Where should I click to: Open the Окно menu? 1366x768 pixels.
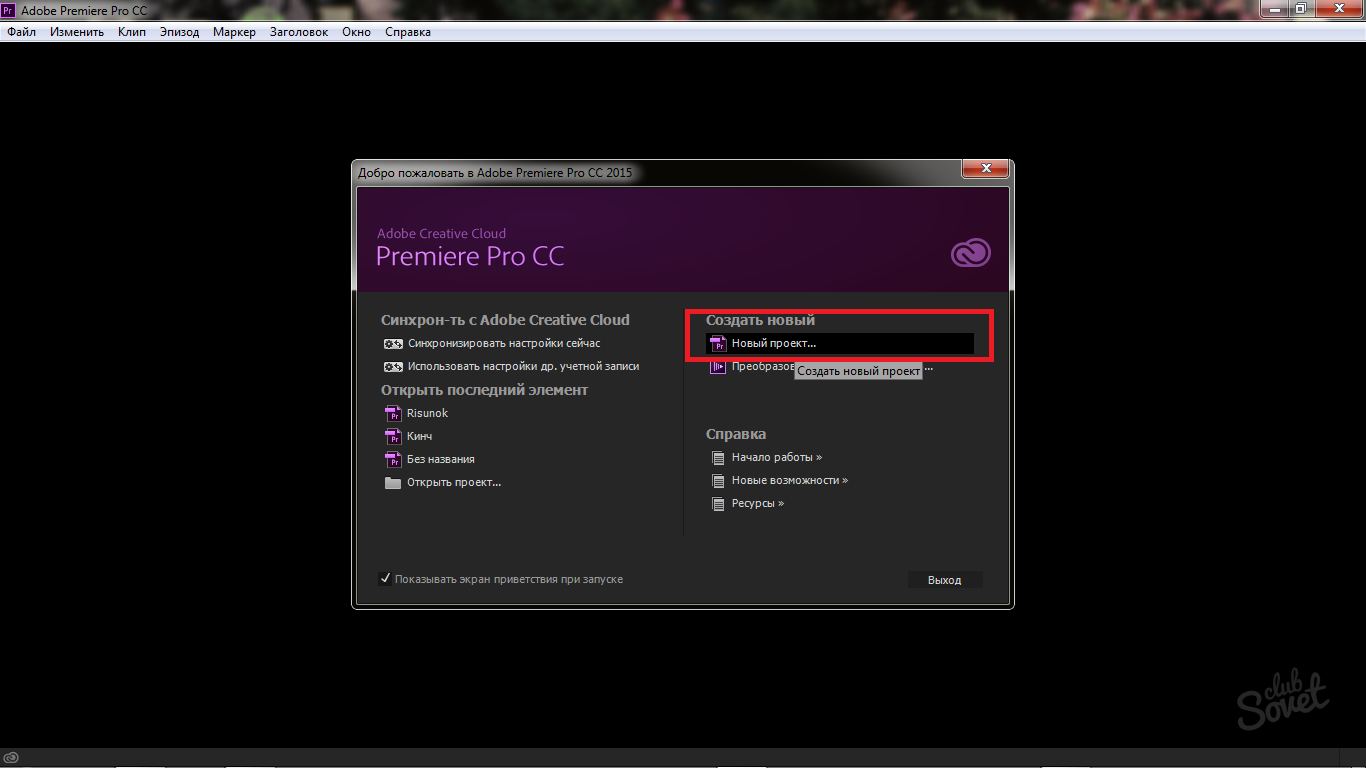click(x=356, y=32)
